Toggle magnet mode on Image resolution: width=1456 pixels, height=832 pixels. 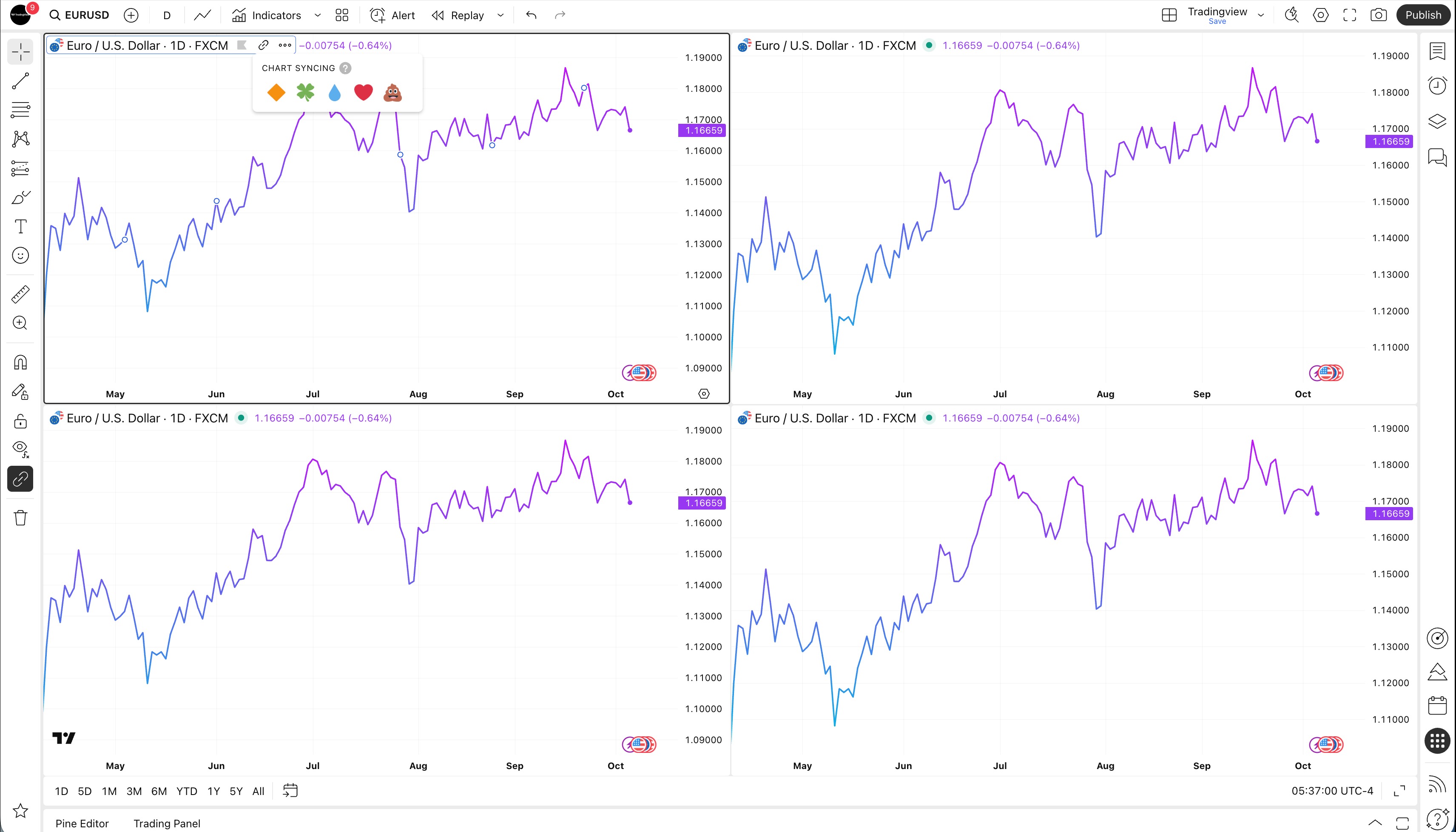20,362
